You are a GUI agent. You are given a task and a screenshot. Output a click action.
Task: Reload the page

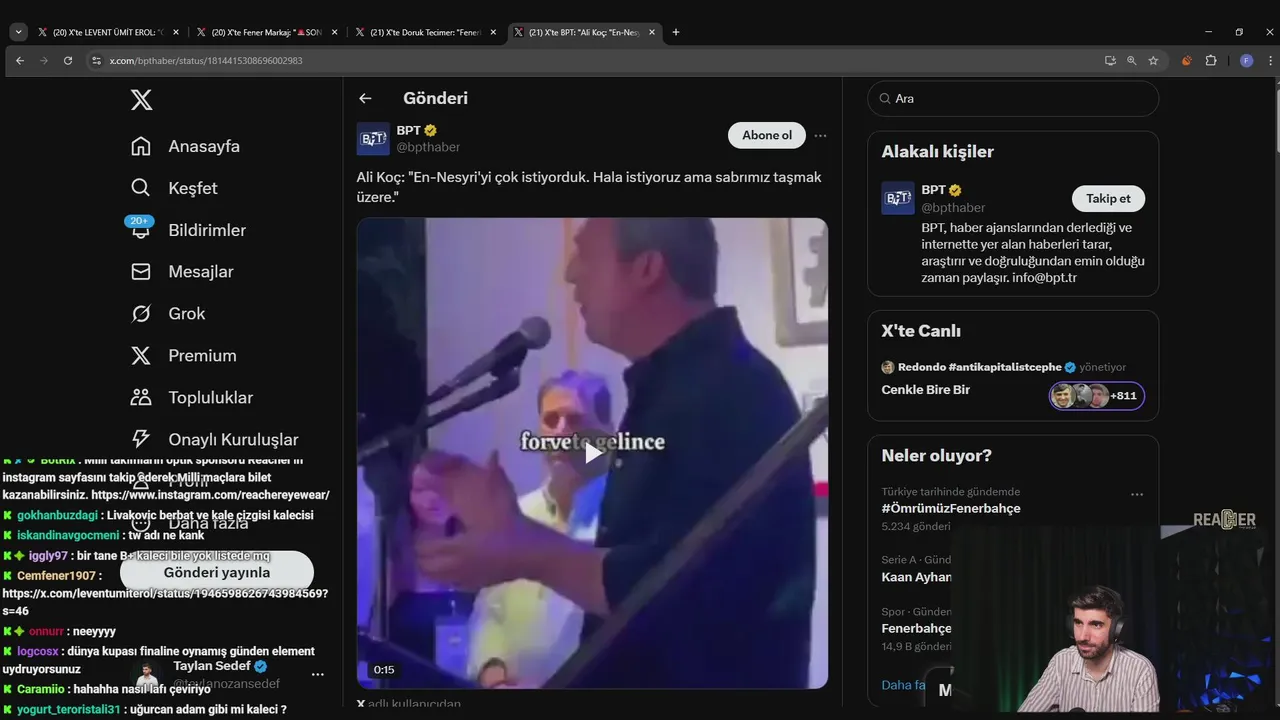pos(68,60)
